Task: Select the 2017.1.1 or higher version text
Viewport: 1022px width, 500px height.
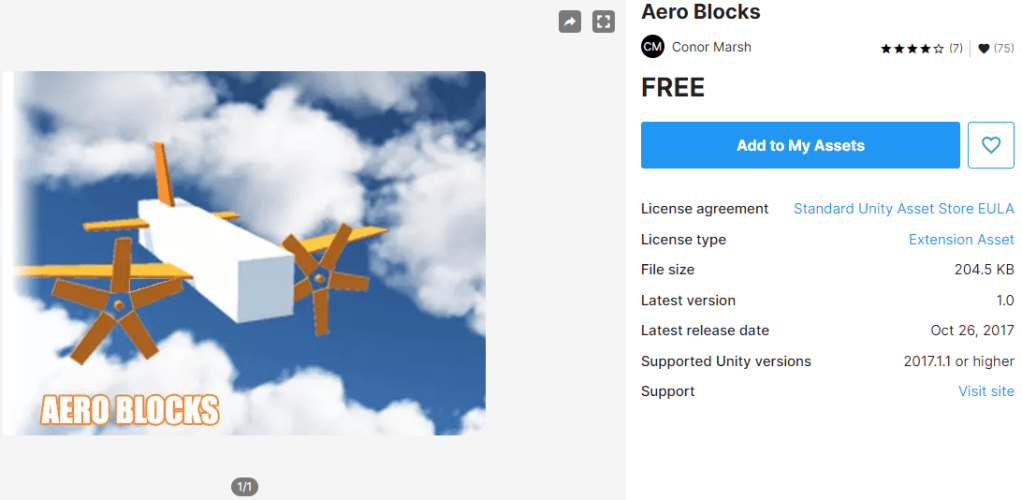Action: 958,361
